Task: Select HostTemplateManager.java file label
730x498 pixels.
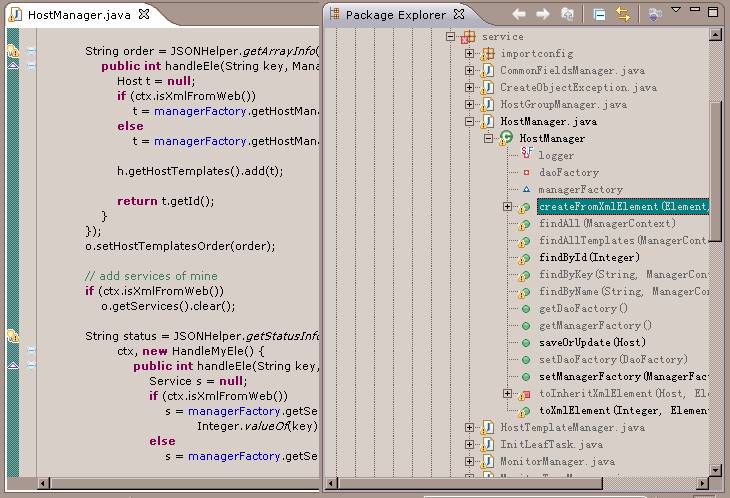Action: (572, 427)
